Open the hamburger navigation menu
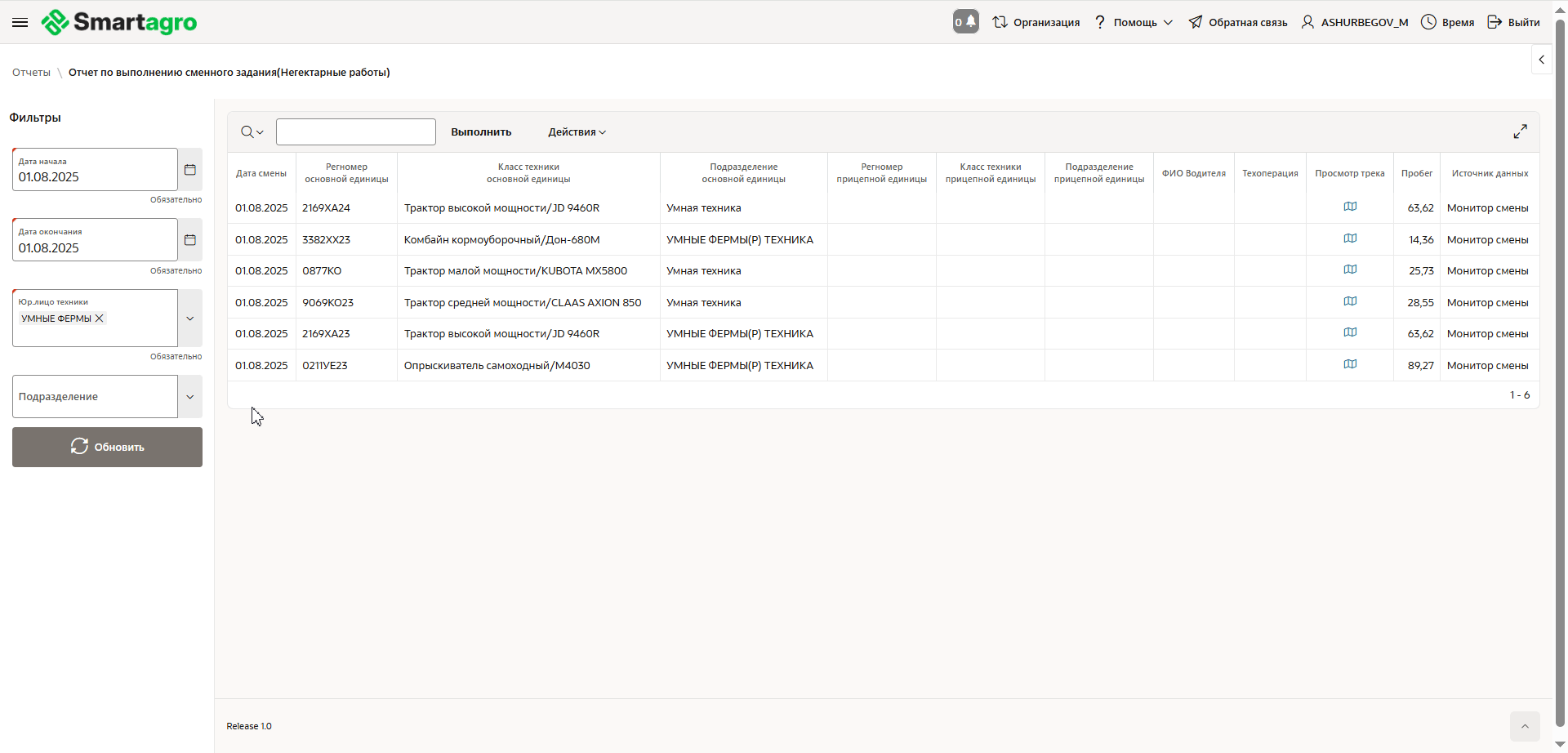The width and height of the screenshot is (1568, 753). 20,23
